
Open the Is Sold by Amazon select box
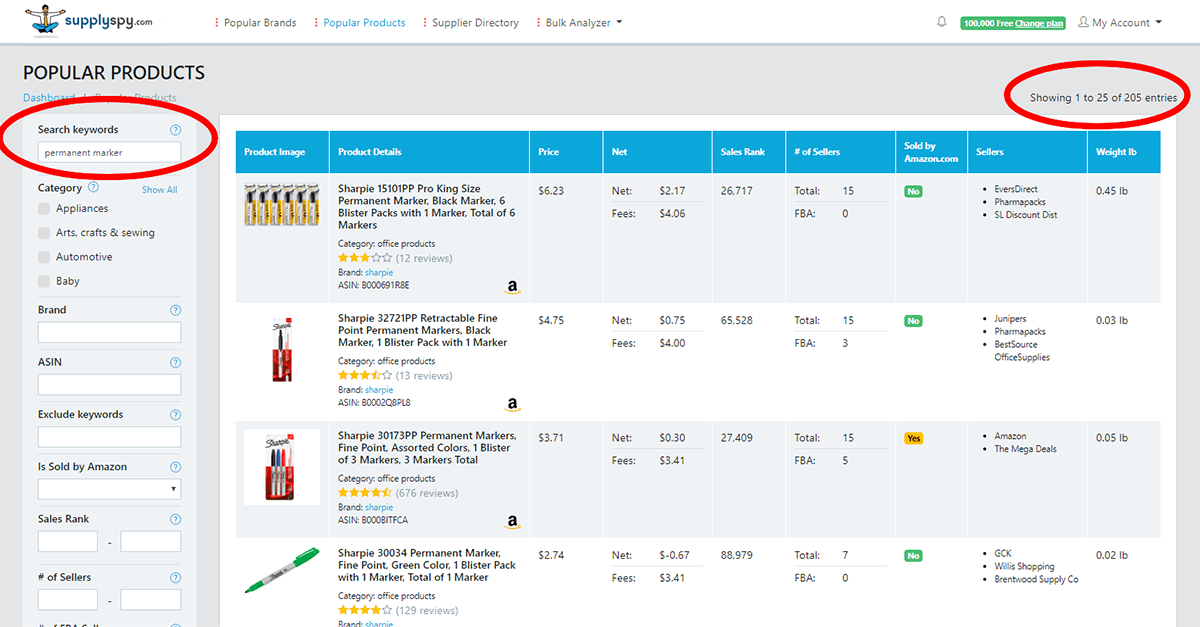point(110,489)
